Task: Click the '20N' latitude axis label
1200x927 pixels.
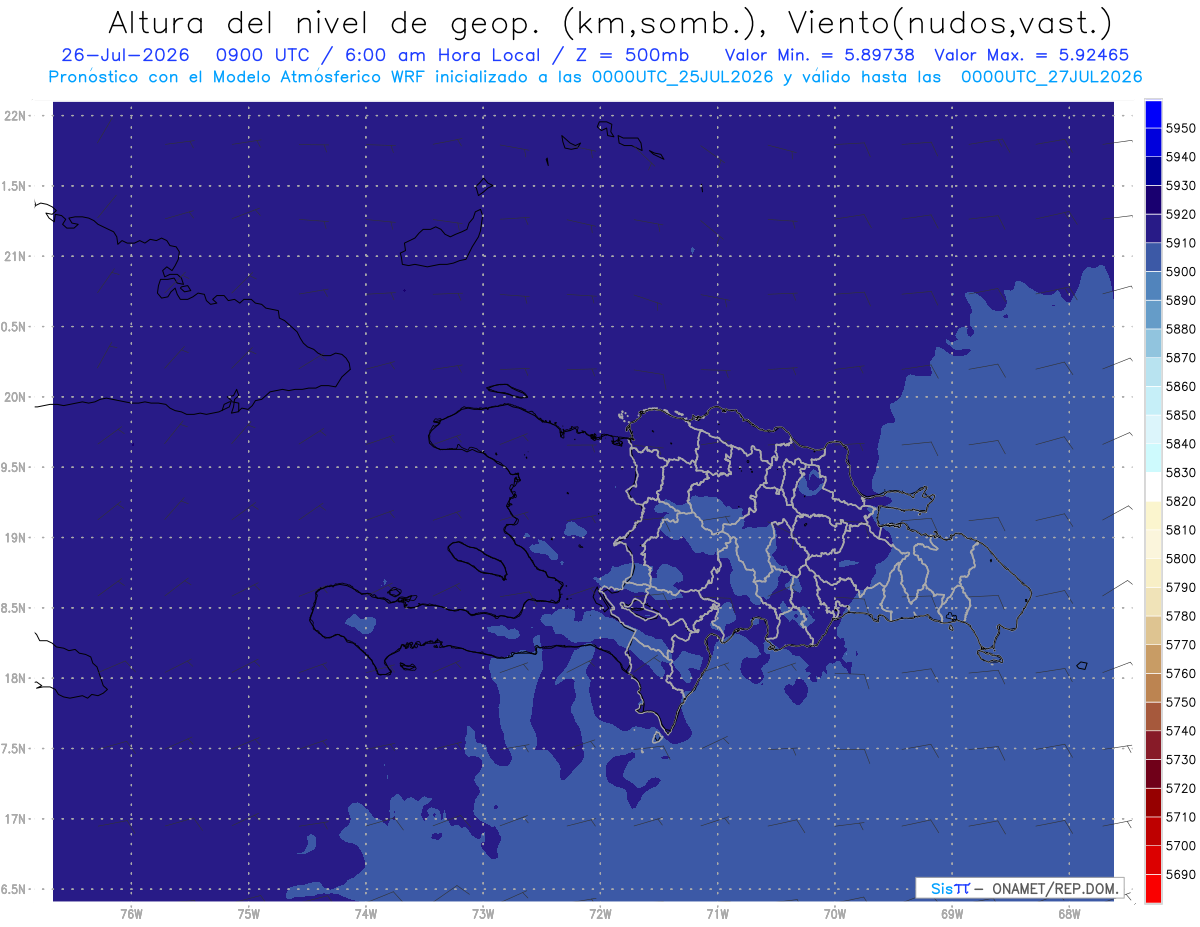Action: tap(14, 397)
